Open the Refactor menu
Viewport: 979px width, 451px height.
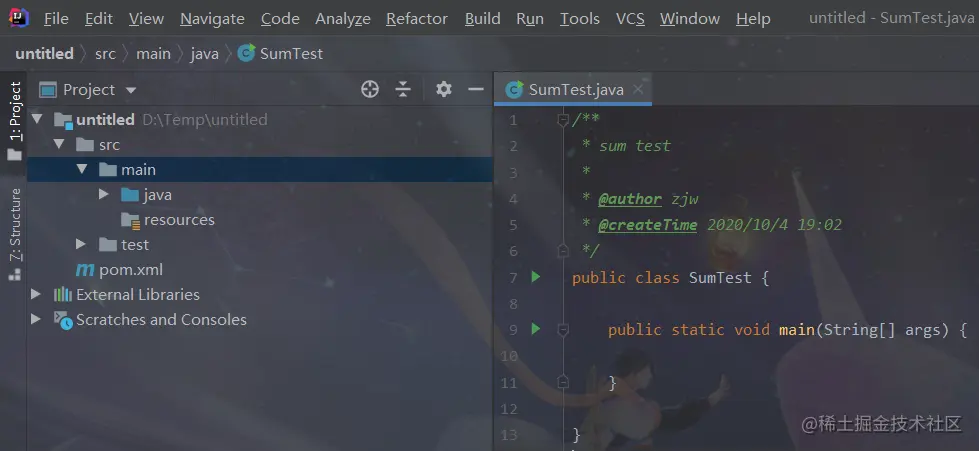click(x=417, y=19)
